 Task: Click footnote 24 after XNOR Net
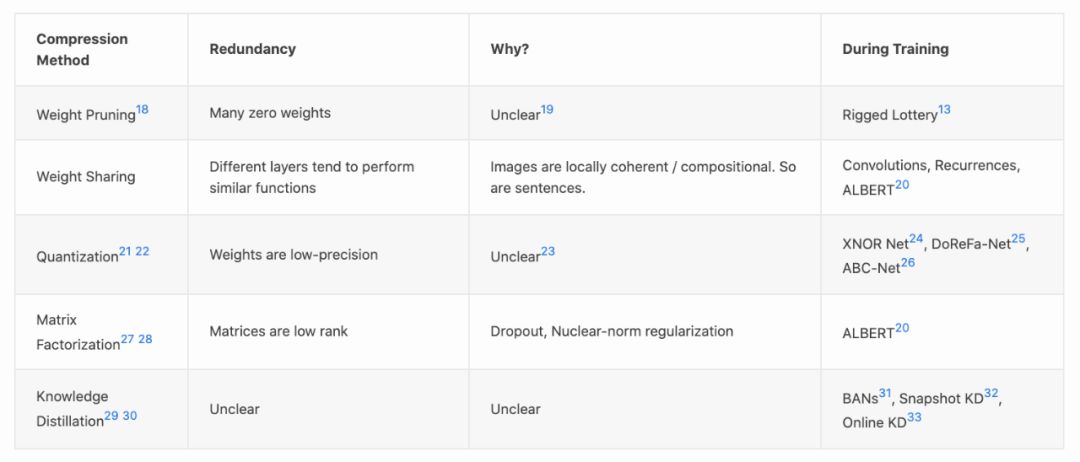(x=916, y=239)
